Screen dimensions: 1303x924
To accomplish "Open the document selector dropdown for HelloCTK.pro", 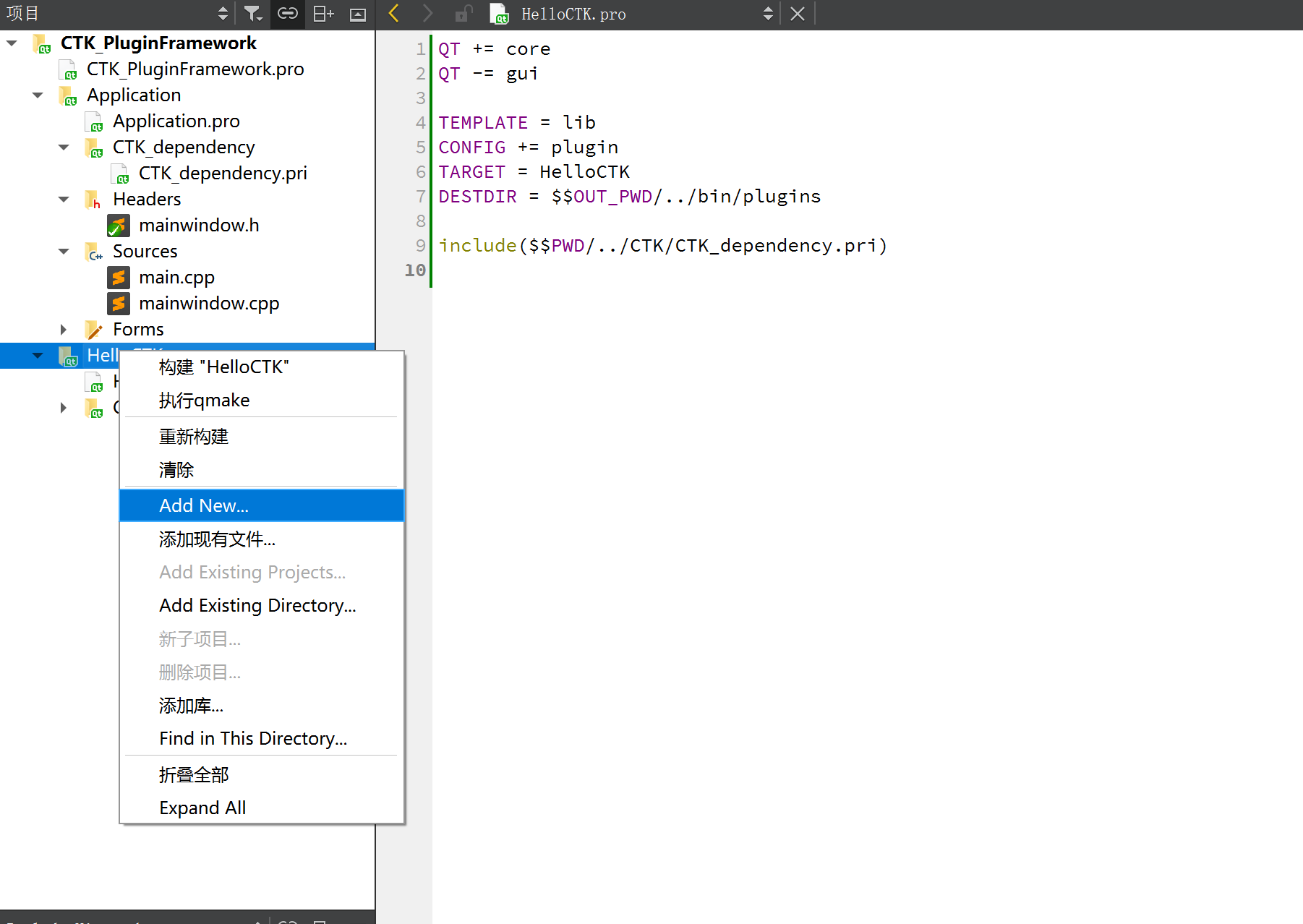I will [x=767, y=13].
